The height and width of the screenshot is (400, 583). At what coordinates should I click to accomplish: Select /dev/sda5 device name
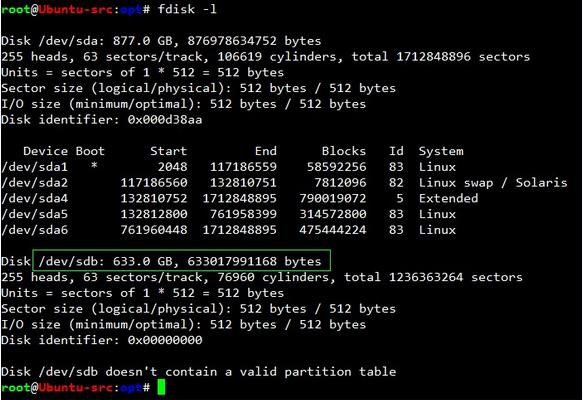pos(35,214)
